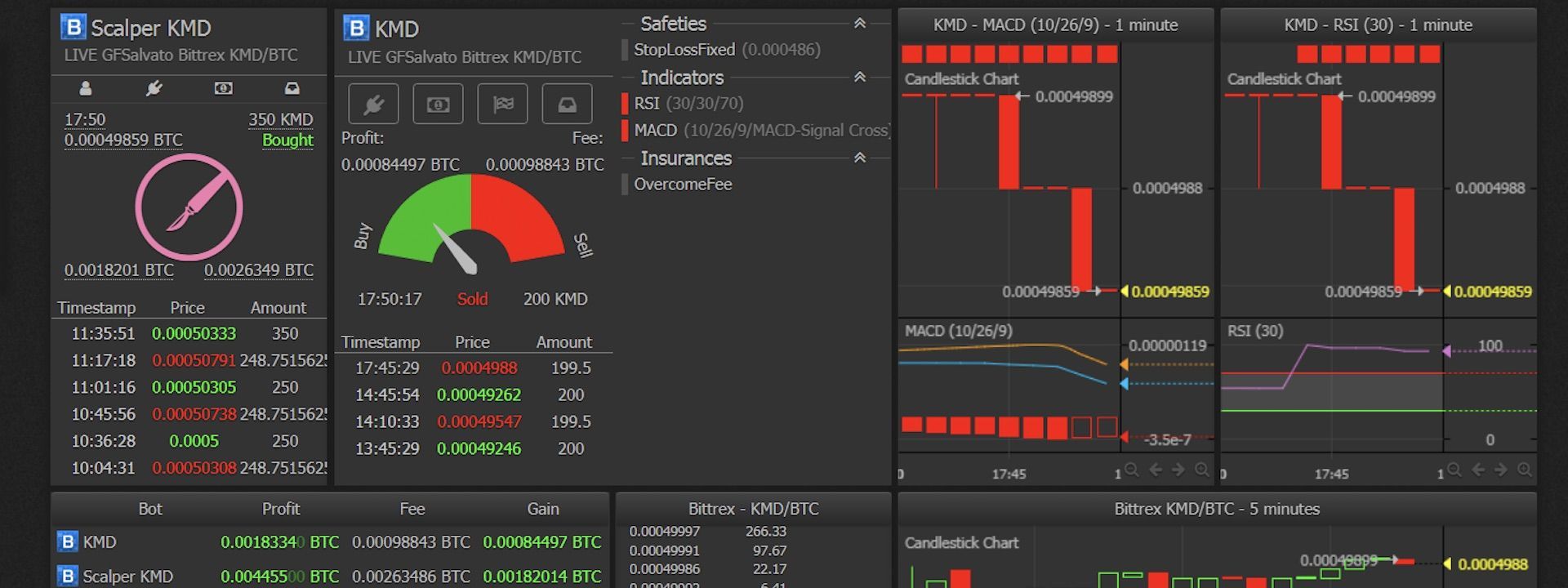The image size is (1568, 588).
Task: Open the user icon in Scalper KMD panel
Action: 85,88
